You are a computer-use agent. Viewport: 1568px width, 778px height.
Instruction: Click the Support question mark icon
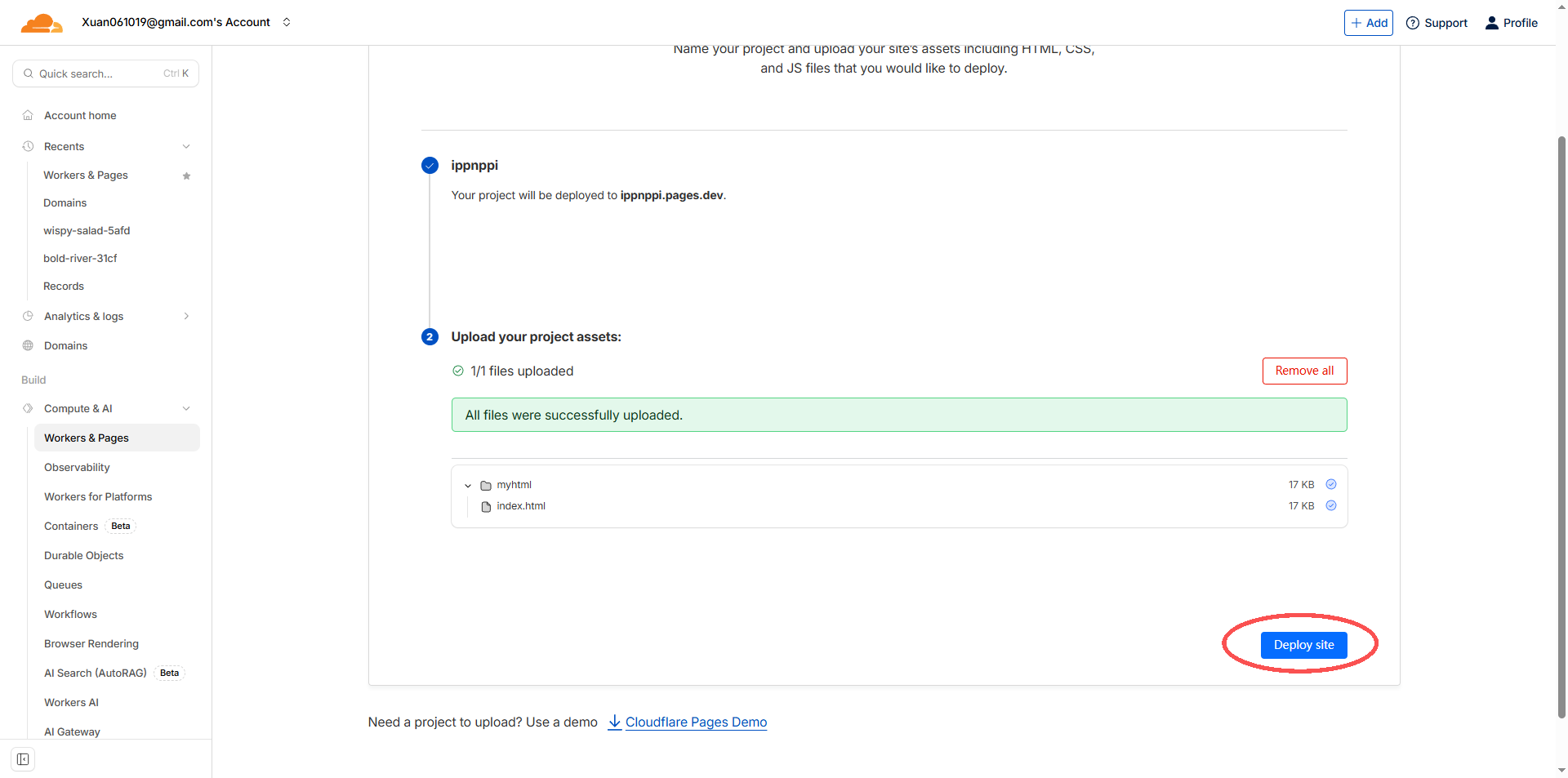pyautogui.click(x=1412, y=23)
